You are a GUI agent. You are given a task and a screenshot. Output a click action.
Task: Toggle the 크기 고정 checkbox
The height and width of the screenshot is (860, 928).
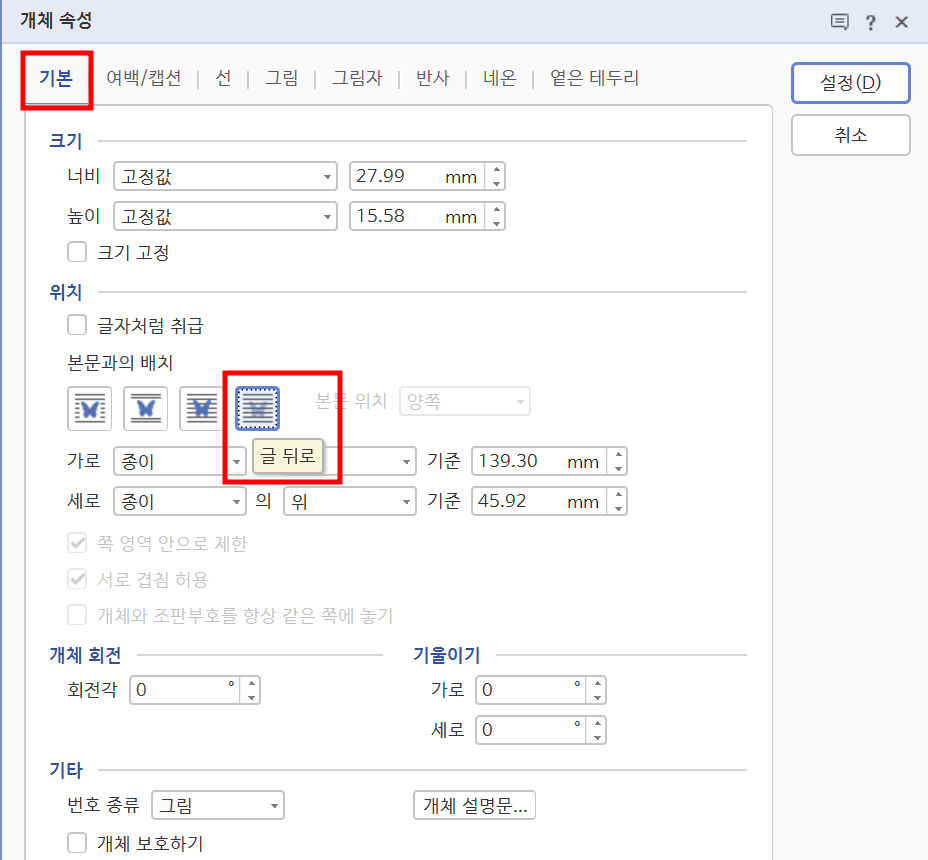pos(77,252)
